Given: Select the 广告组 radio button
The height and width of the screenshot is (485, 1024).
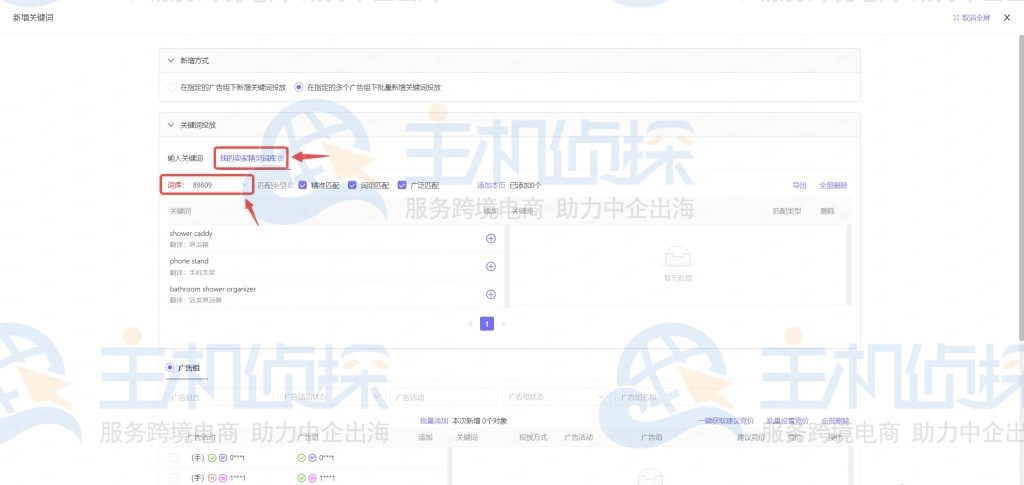Looking at the screenshot, I should pyautogui.click(x=170, y=368).
